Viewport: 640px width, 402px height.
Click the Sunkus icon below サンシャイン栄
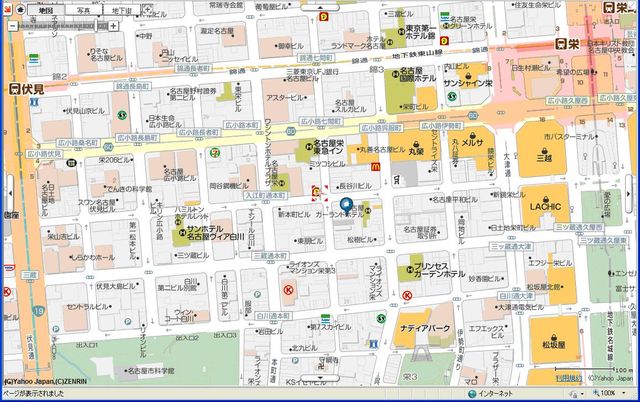pyautogui.click(x=452, y=96)
